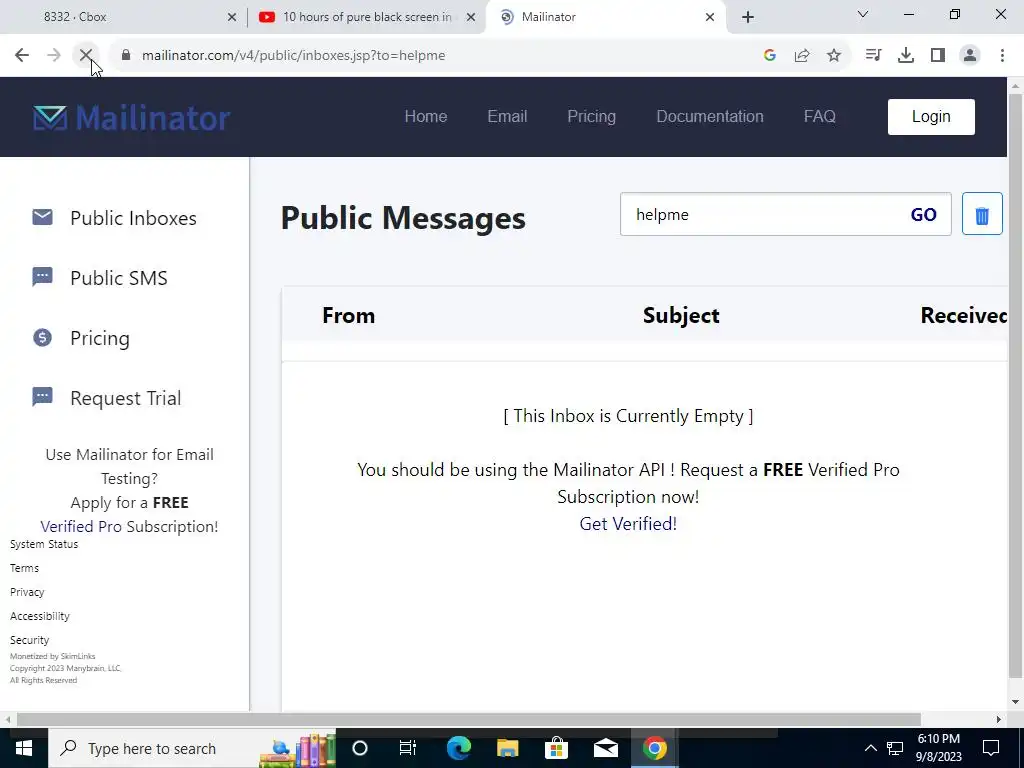Click the horizontal scrollbar right arrow
The width and height of the screenshot is (1024, 768).
(x=999, y=720)
